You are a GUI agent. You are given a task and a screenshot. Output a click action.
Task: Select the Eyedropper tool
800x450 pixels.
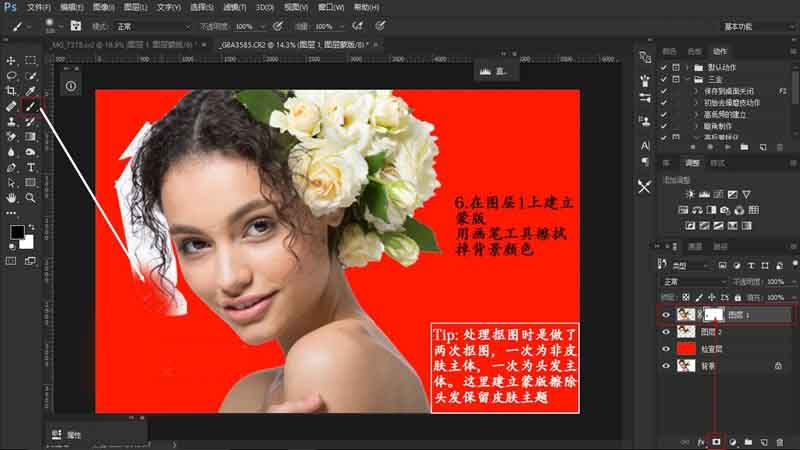30,91
